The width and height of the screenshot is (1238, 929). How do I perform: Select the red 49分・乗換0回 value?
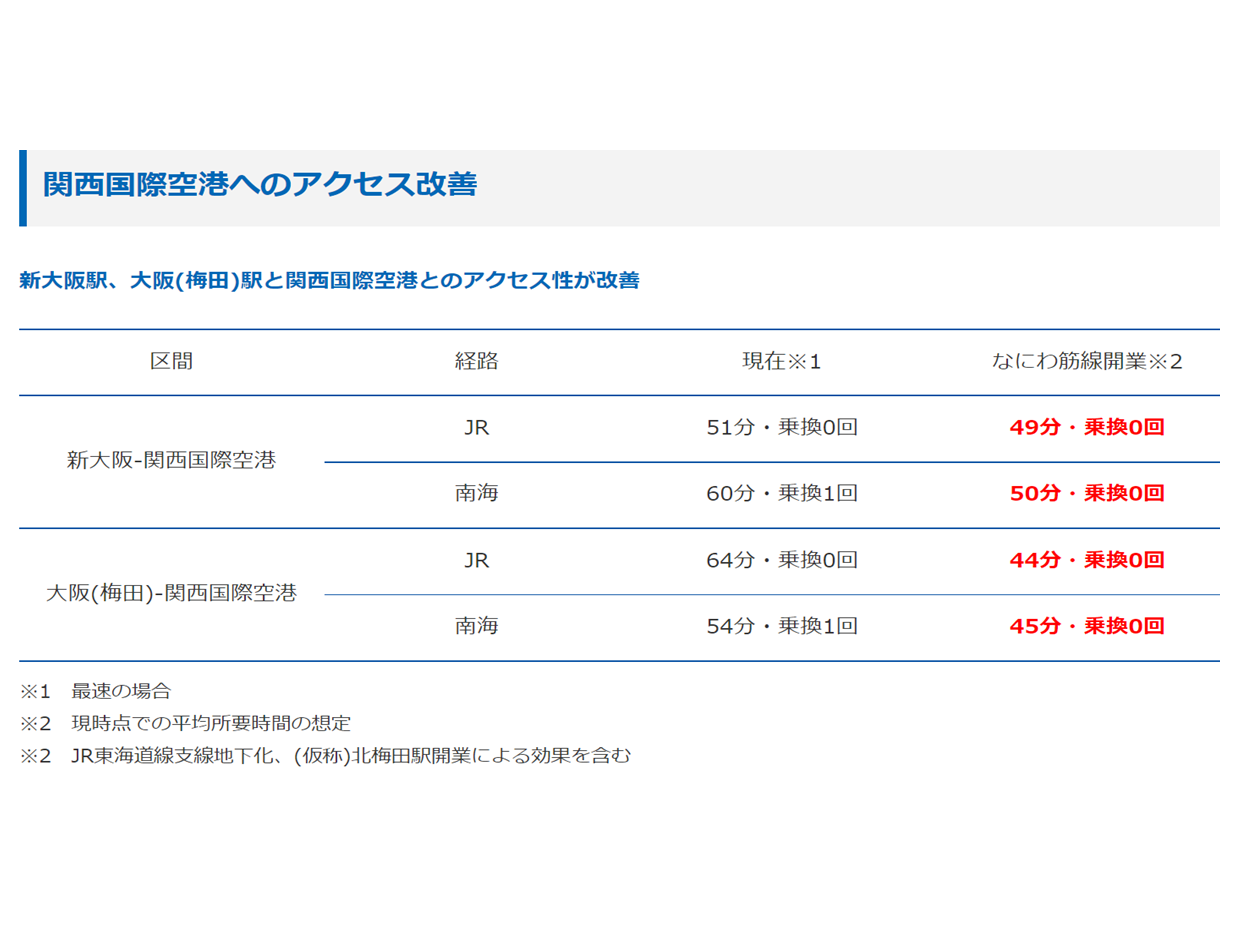coord(1086,428)
